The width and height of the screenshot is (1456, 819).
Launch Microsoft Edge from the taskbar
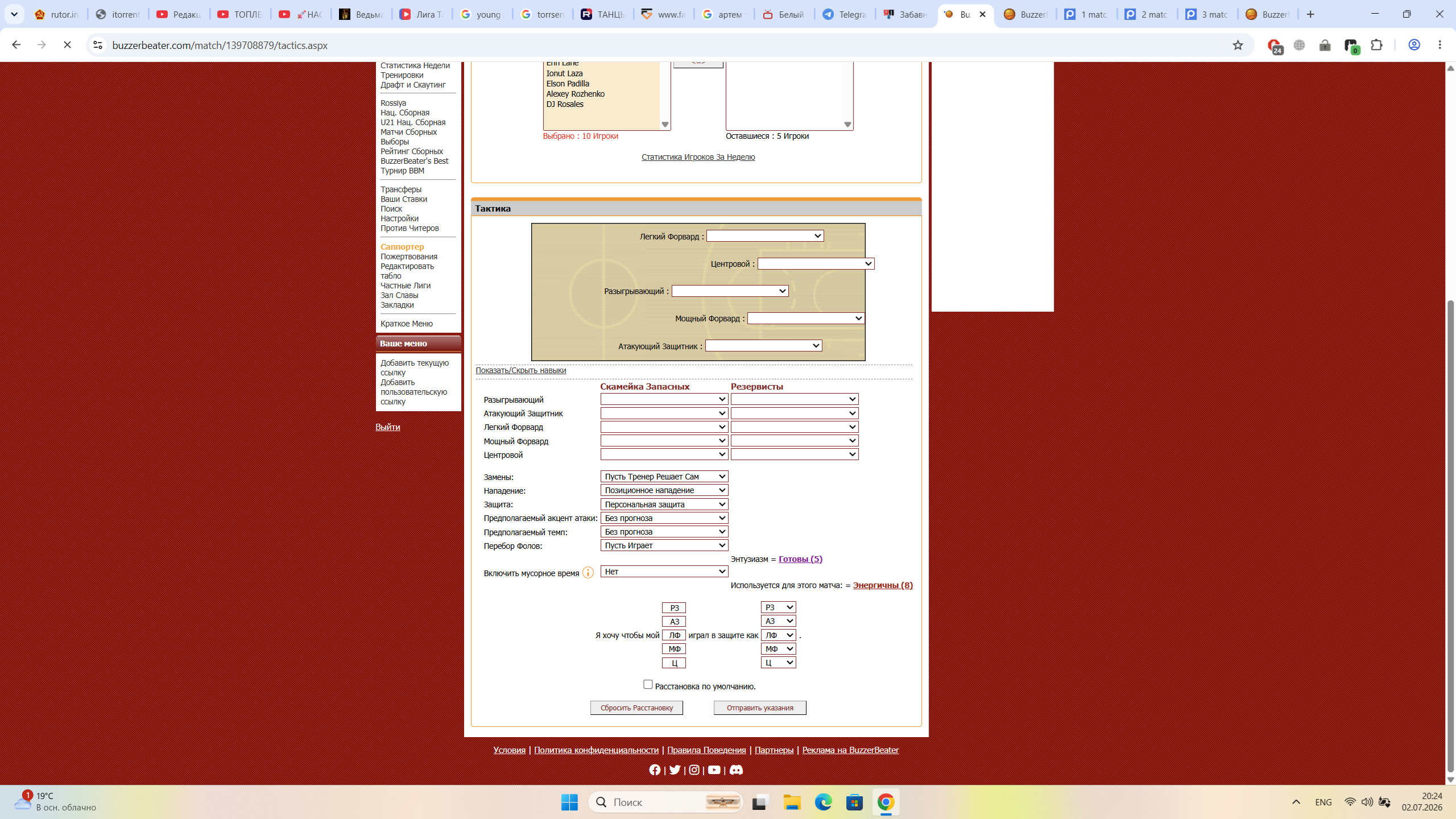823,802
